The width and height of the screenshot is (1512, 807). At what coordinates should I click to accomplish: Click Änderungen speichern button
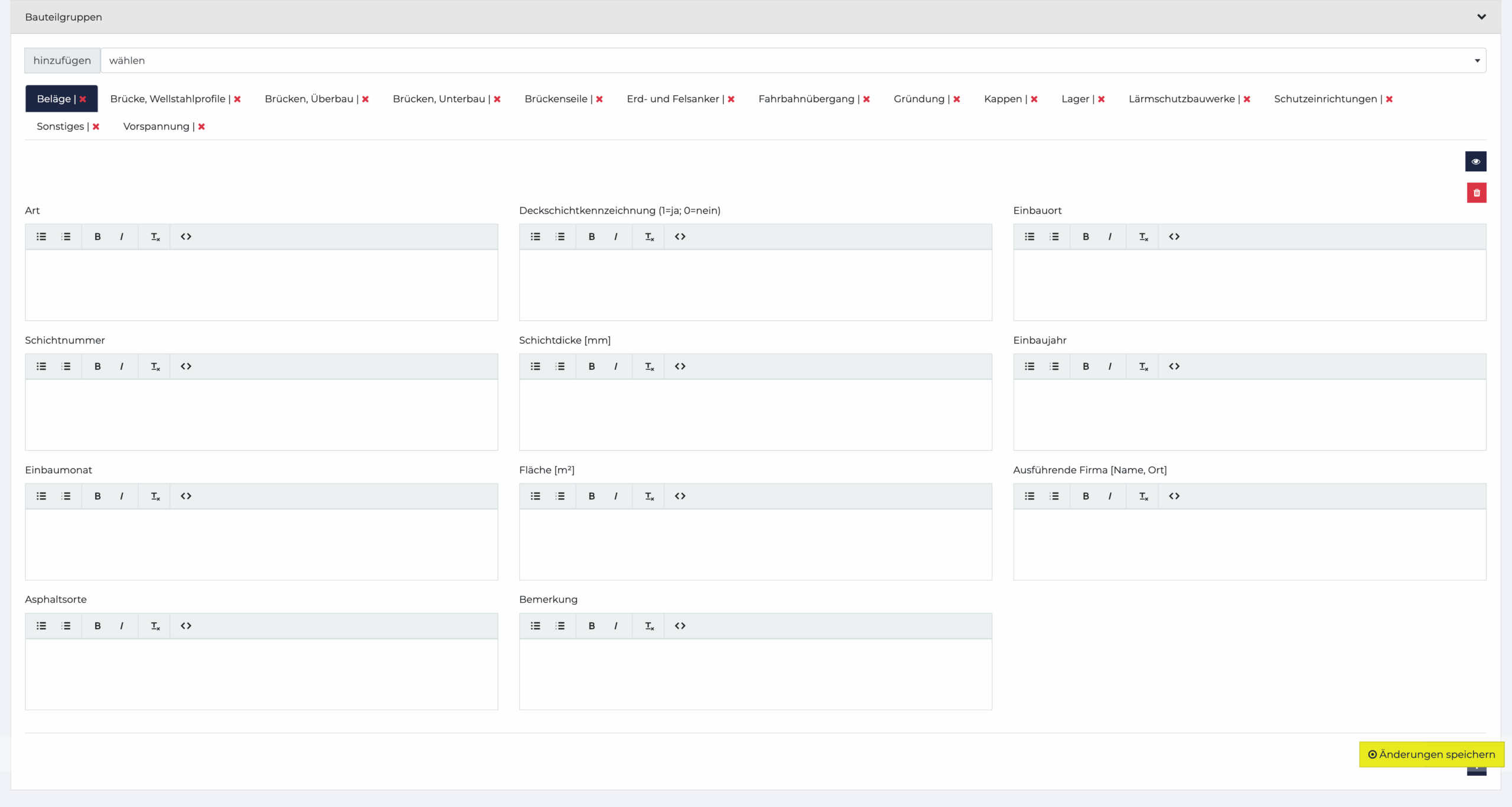click(x=1431, y=754)
